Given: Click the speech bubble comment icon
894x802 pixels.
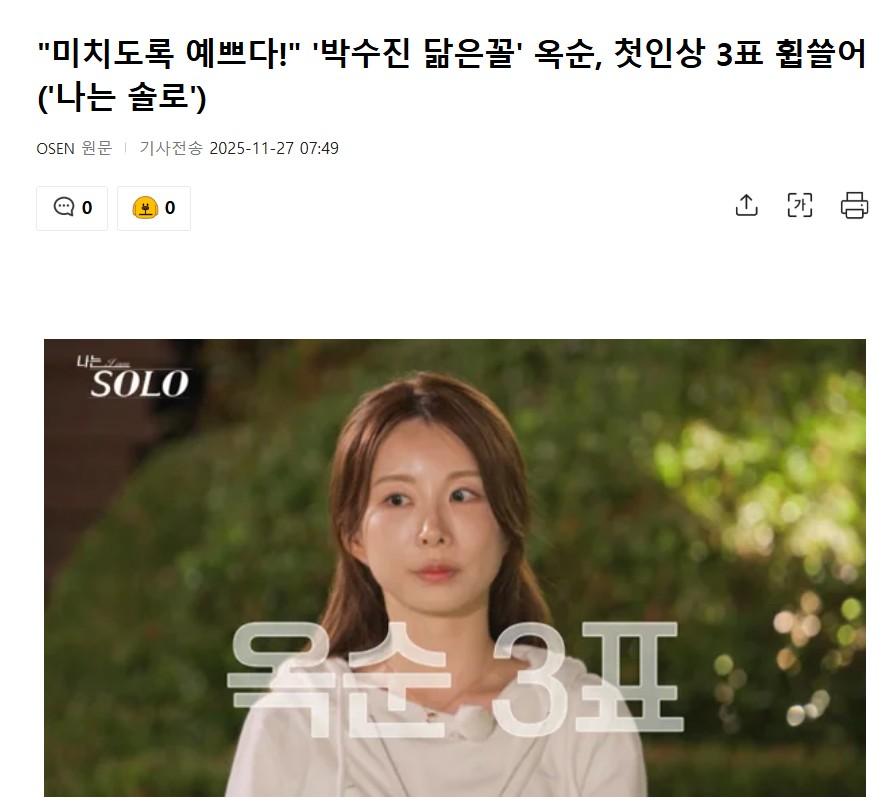Looking at the screenshot, I should [64, 207].
